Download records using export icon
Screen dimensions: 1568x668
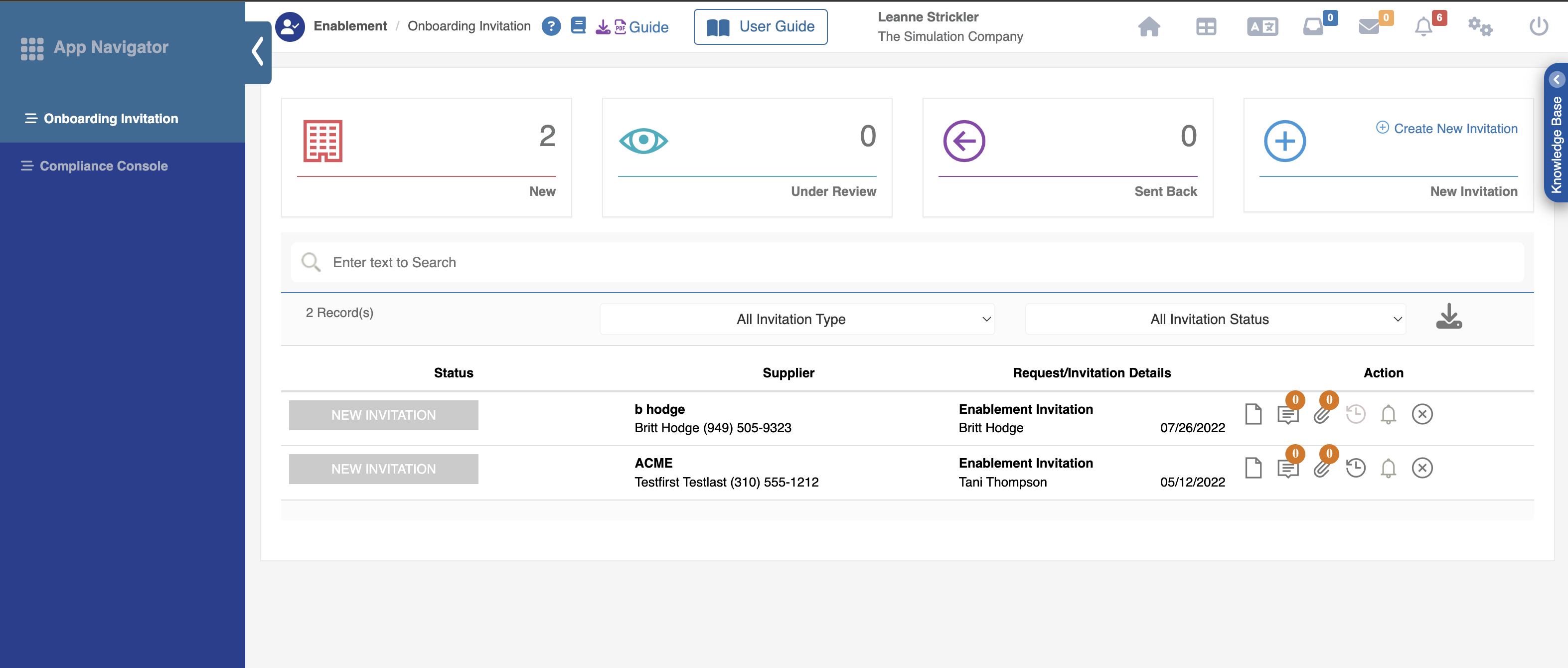[x=1449, y=317]
